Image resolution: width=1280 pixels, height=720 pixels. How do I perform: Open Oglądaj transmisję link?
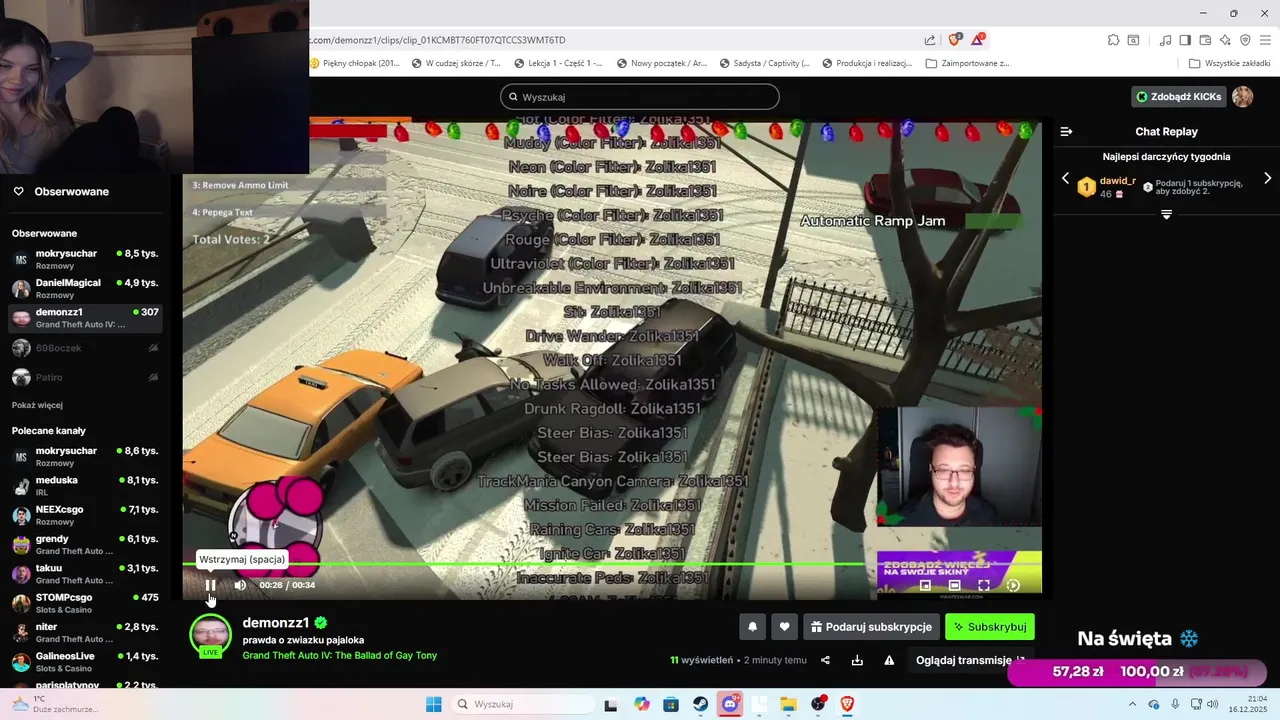(x=970, y=660)
